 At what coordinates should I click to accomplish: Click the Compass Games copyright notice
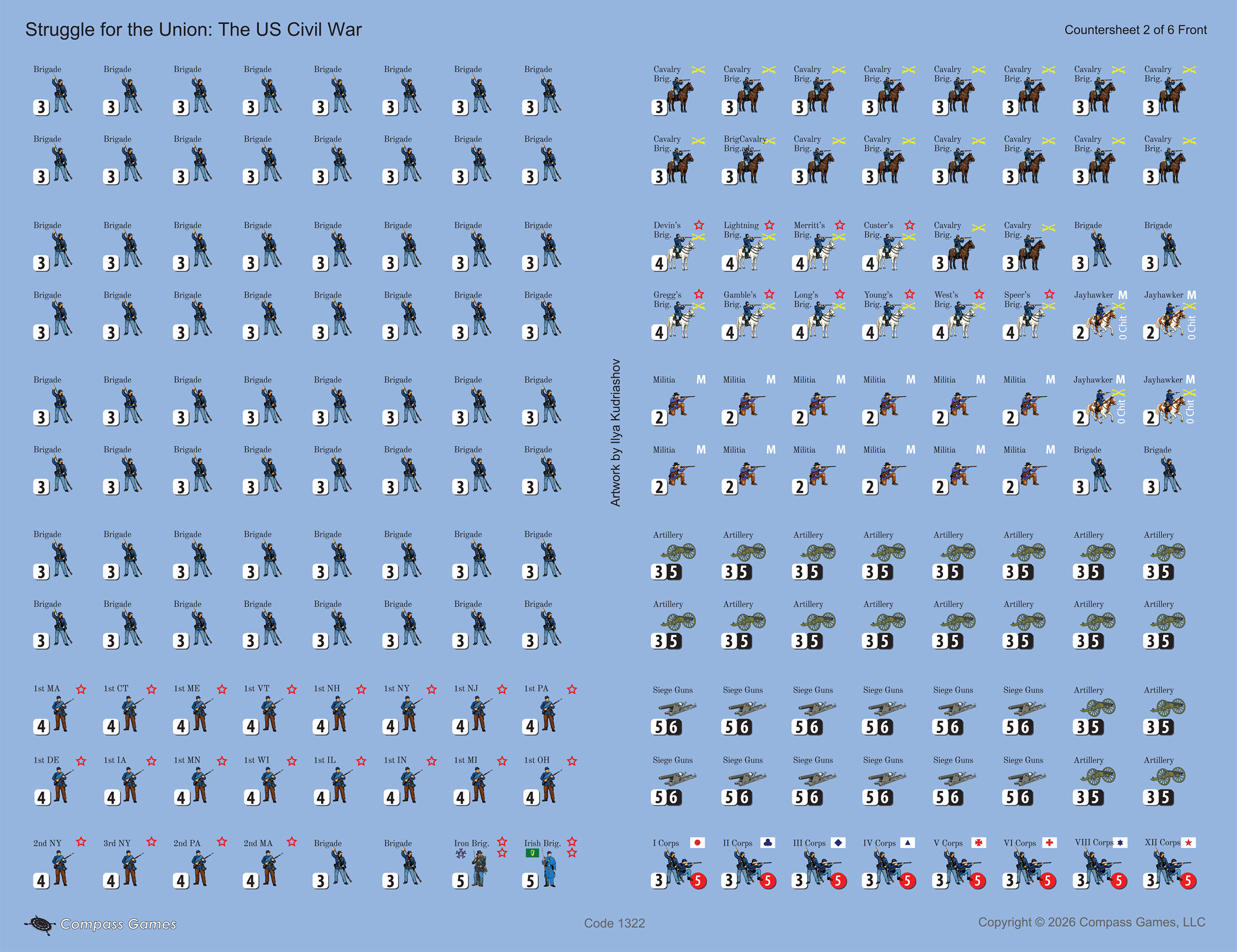pyautogui.click(x=1092, y=923)
